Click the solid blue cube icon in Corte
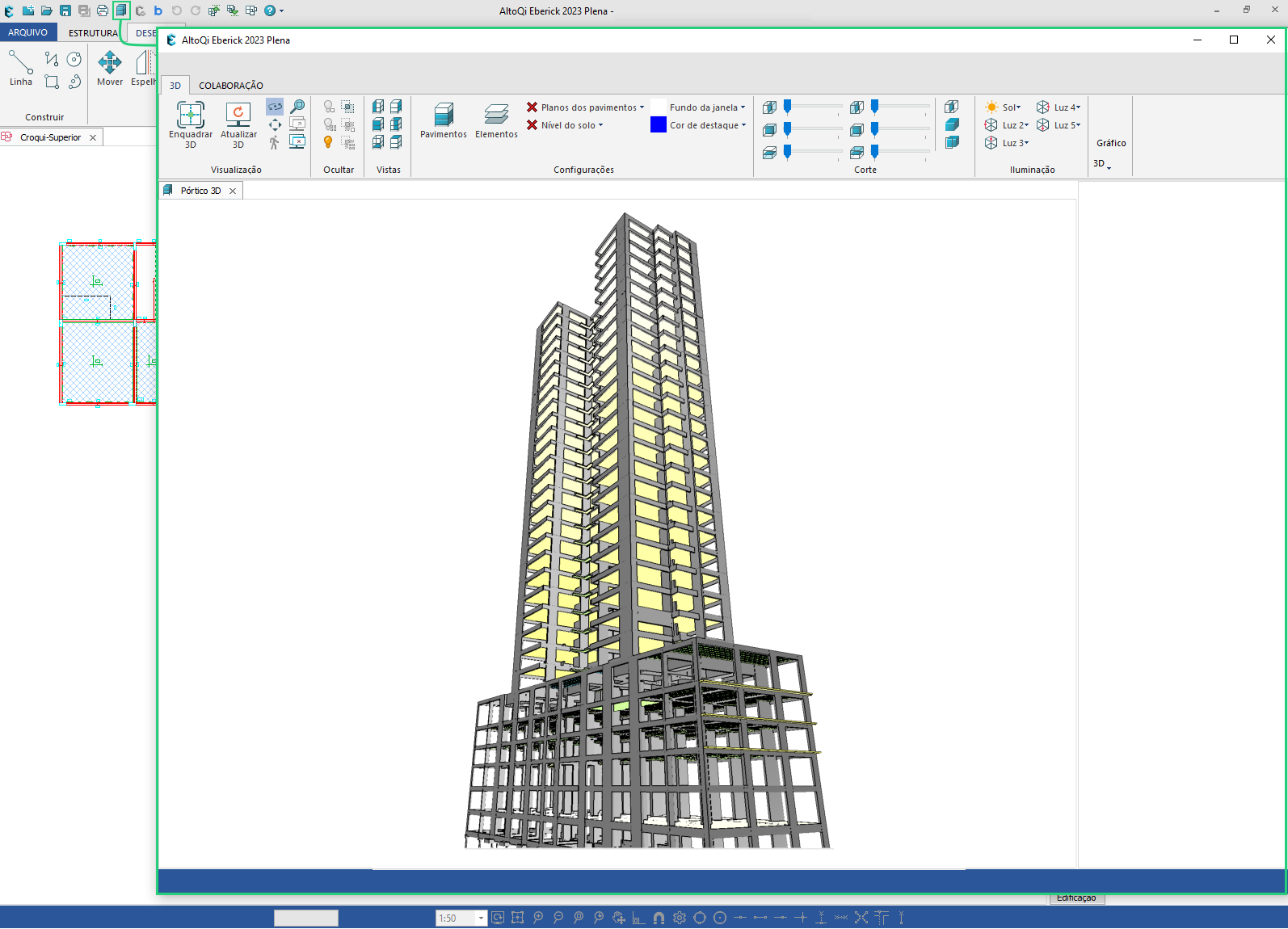 (952, 124)
